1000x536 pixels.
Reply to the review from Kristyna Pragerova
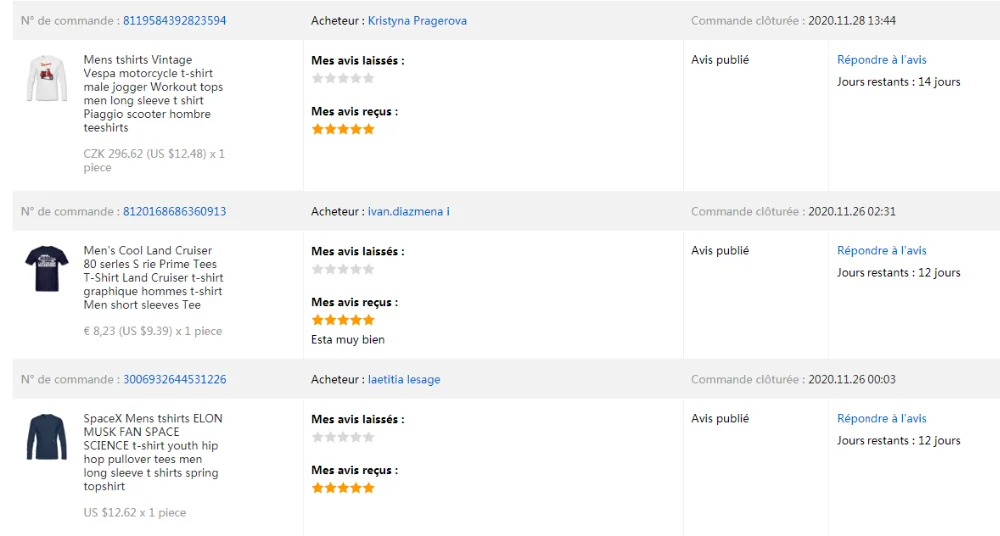(x=881, y=60)
